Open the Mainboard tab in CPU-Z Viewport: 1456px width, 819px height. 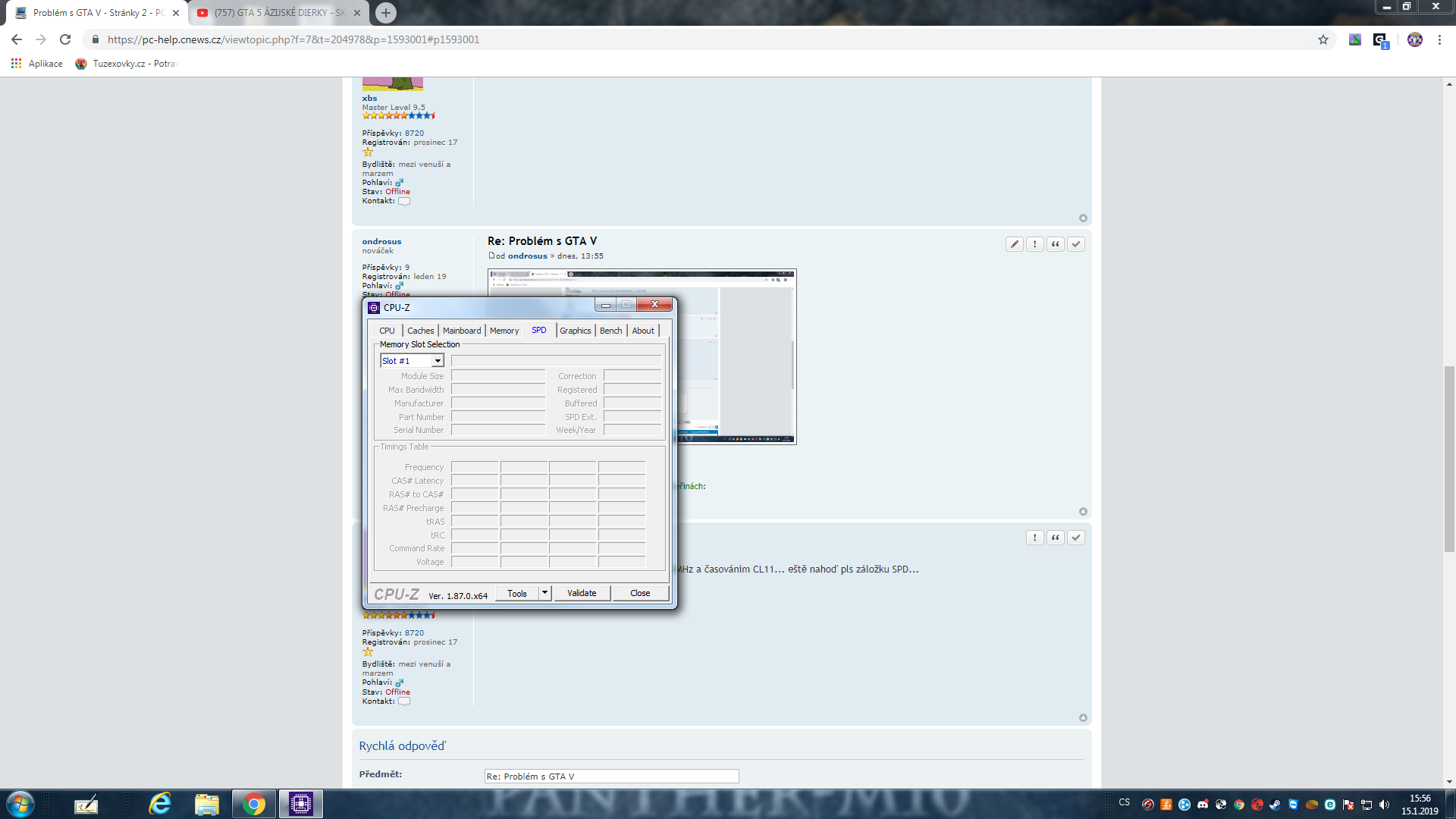[461, 331]
